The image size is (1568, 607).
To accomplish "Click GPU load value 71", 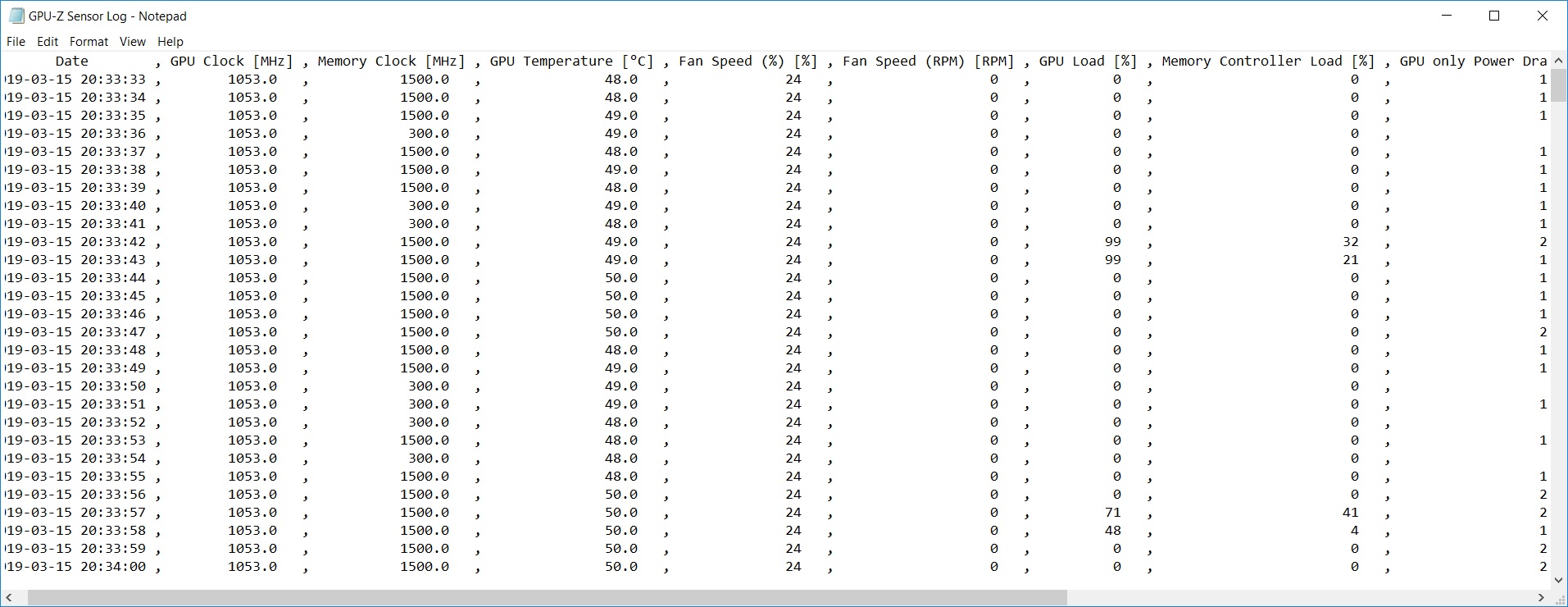I will pos(1112,513).
